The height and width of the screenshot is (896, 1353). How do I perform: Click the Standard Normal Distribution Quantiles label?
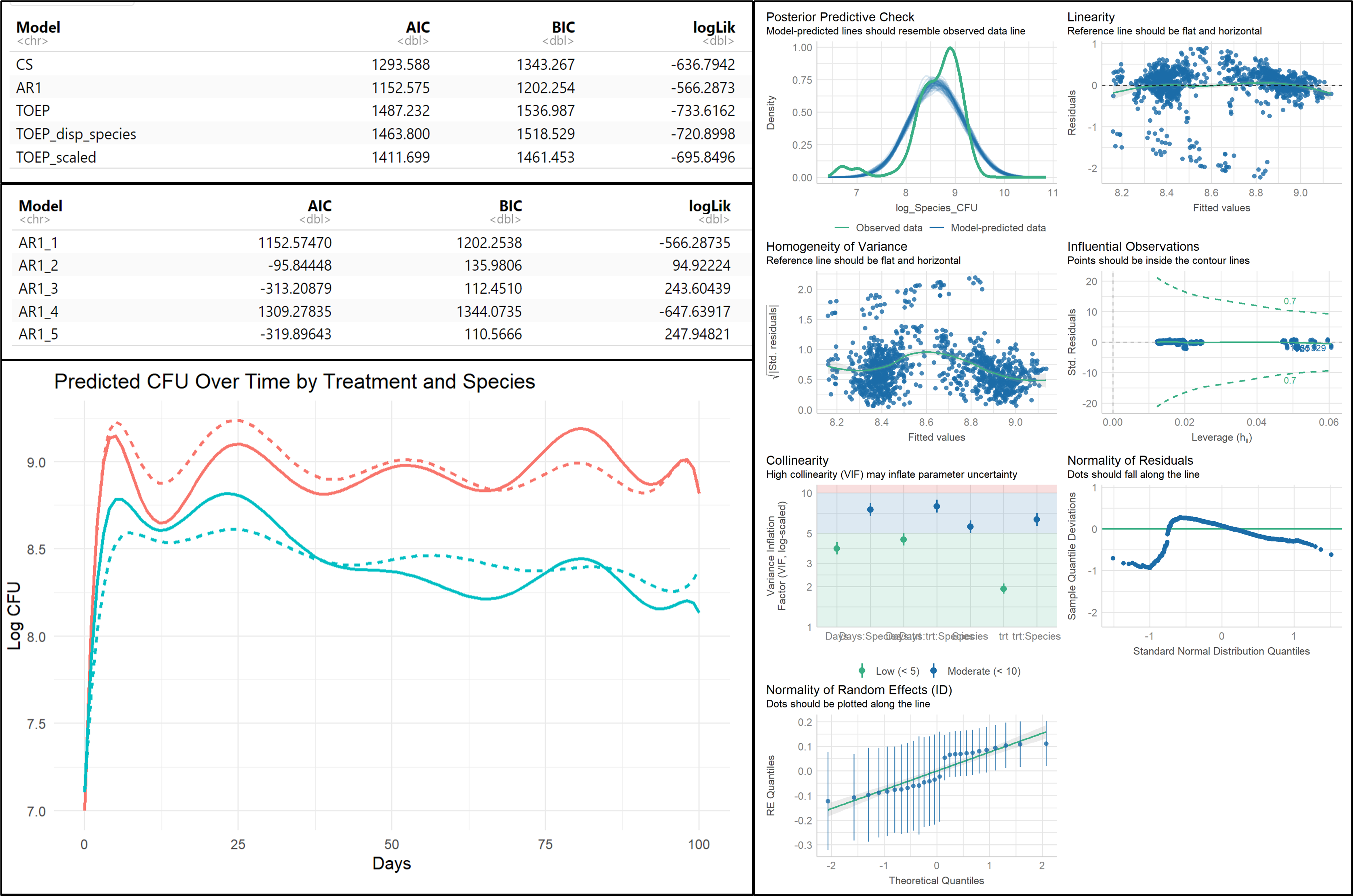pyautogui.click(x=1221, y=652)
